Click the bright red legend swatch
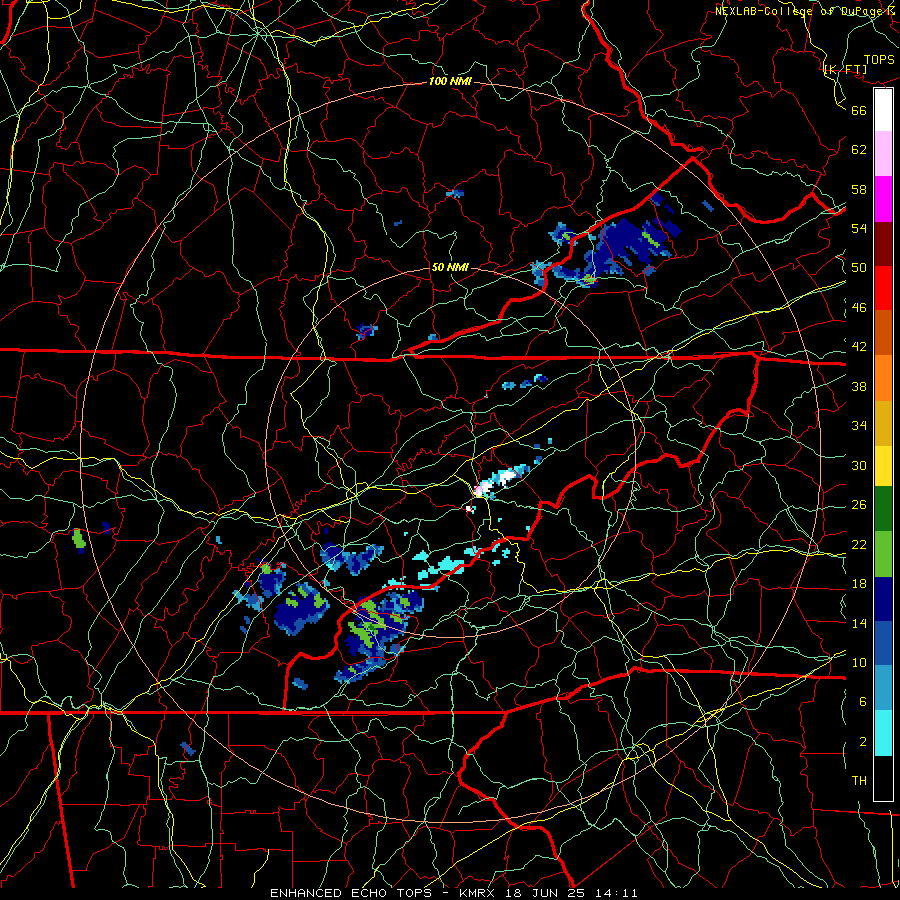The height and width of the screenshot is (900, 900). coord(883,288)
